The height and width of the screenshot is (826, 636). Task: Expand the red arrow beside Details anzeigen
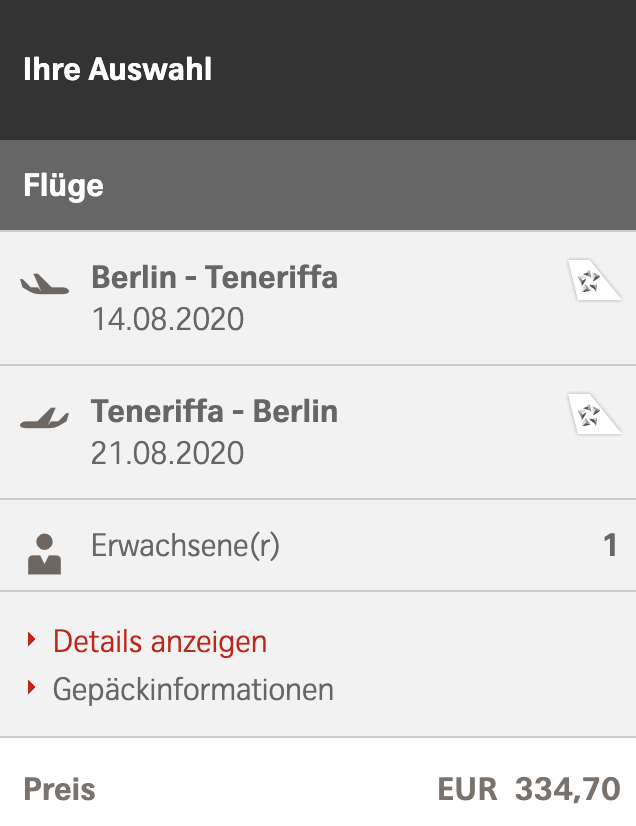33,639
